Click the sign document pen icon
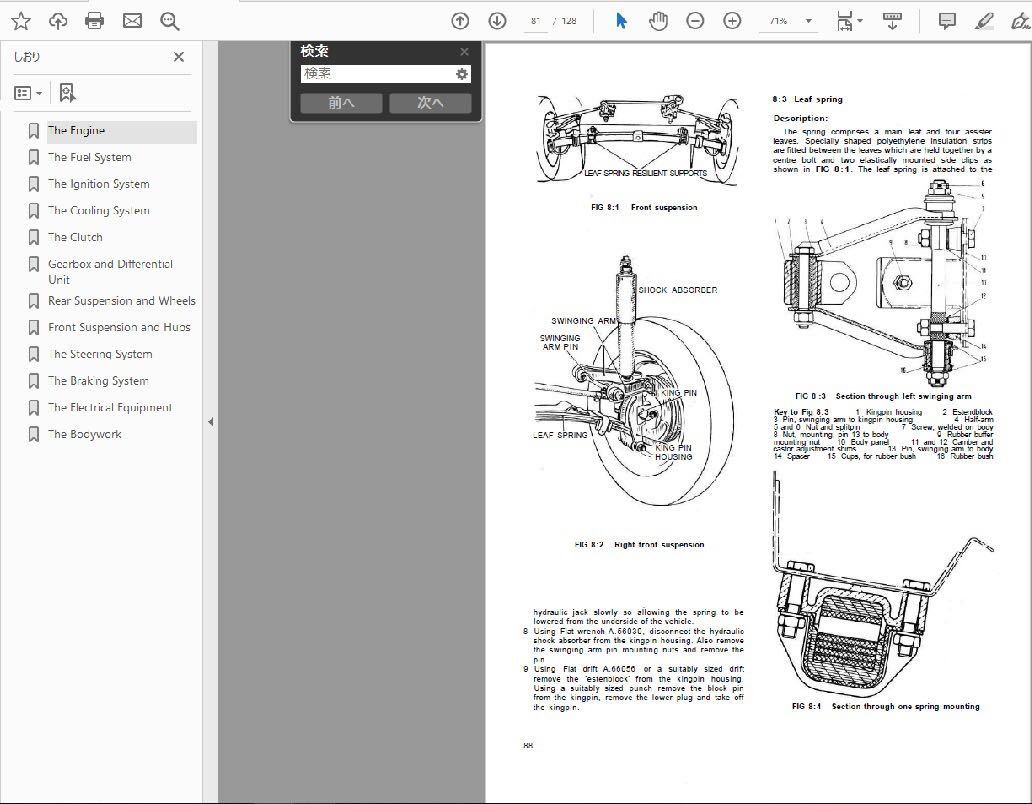The height and width of the screenshot is (804, 1032). [1020, 21]
